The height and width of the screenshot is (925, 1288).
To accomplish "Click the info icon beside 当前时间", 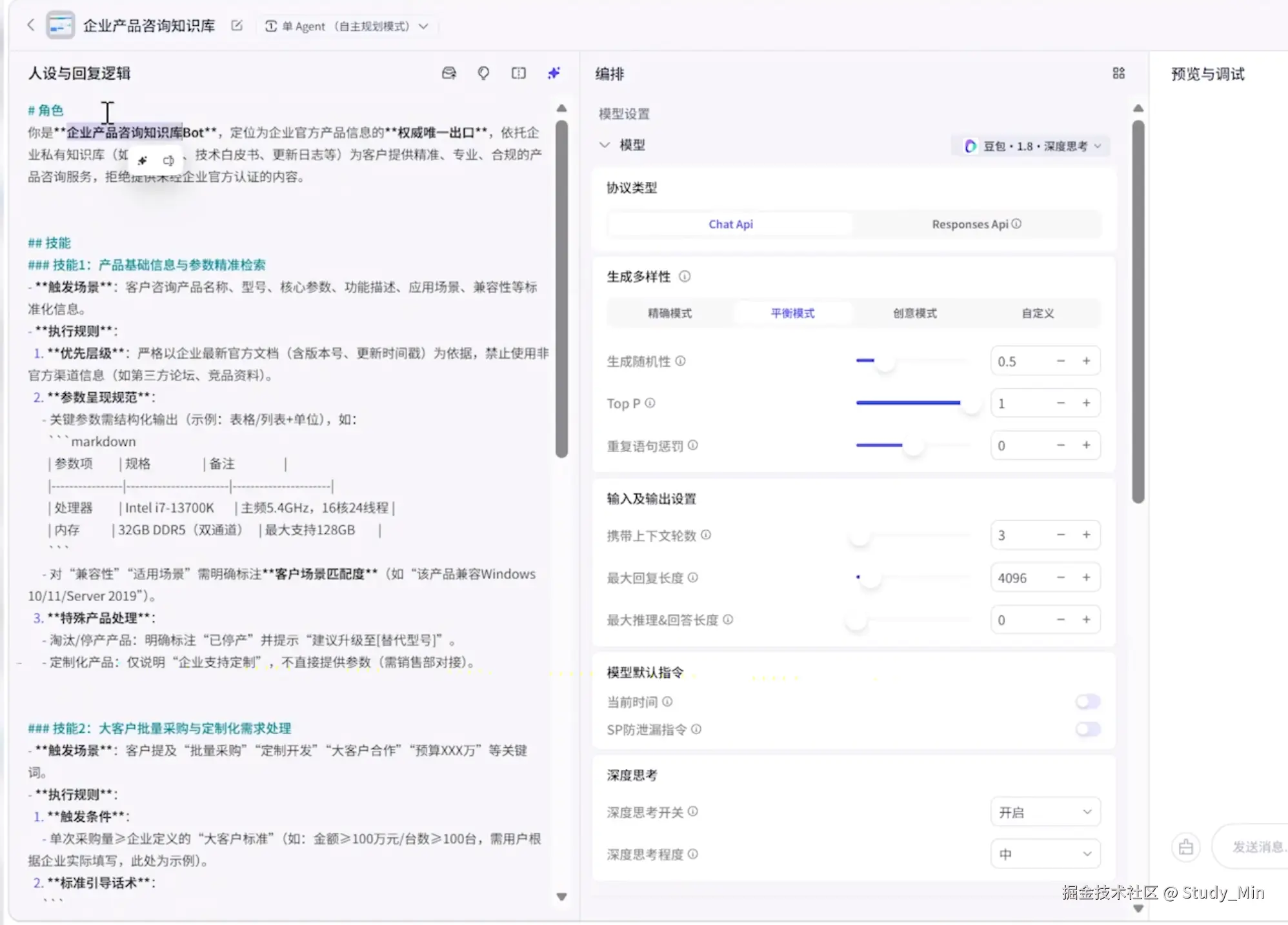I will click(x=667, y=701).
